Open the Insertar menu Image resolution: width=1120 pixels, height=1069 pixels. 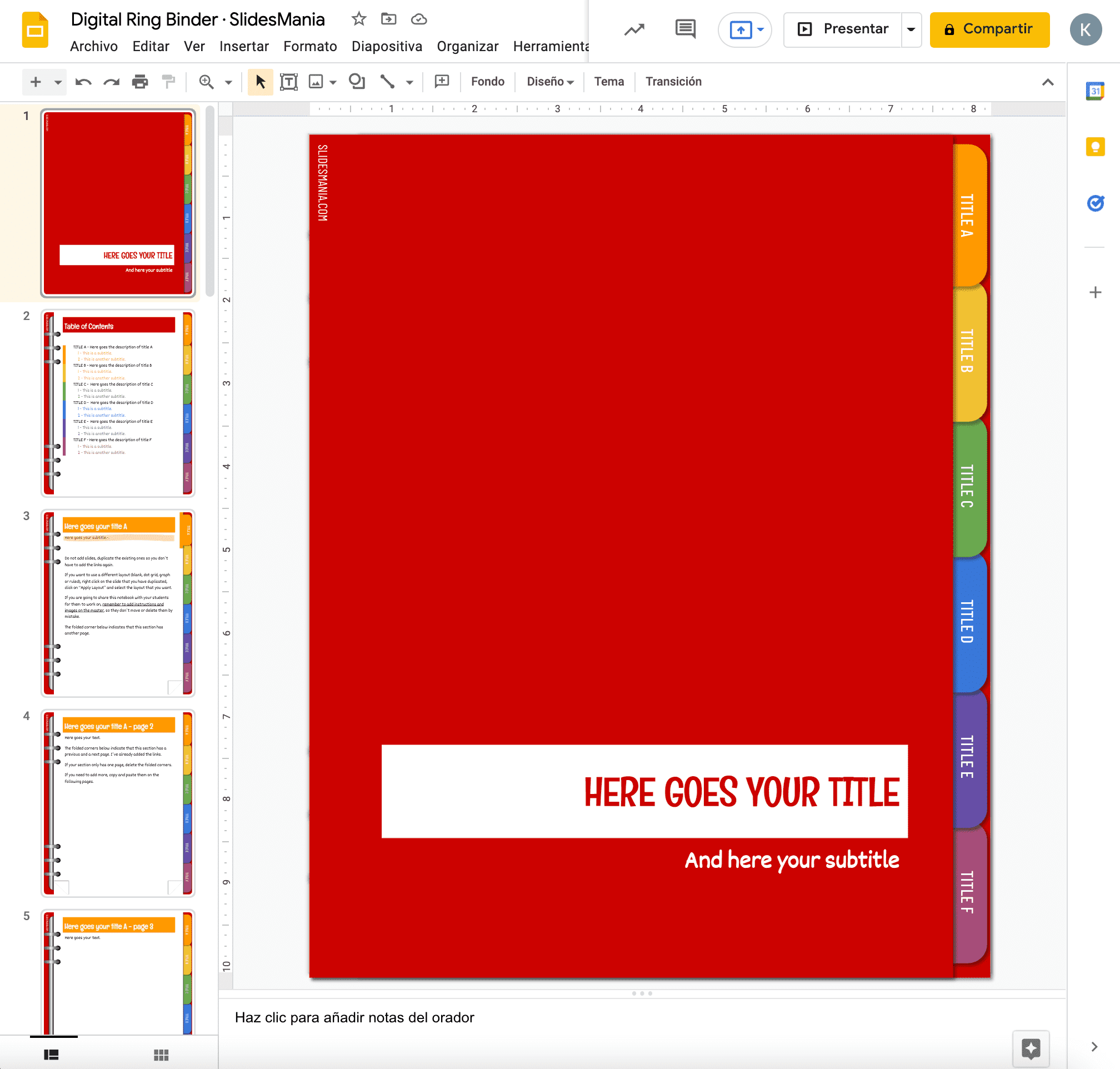(x=244, y=46)
